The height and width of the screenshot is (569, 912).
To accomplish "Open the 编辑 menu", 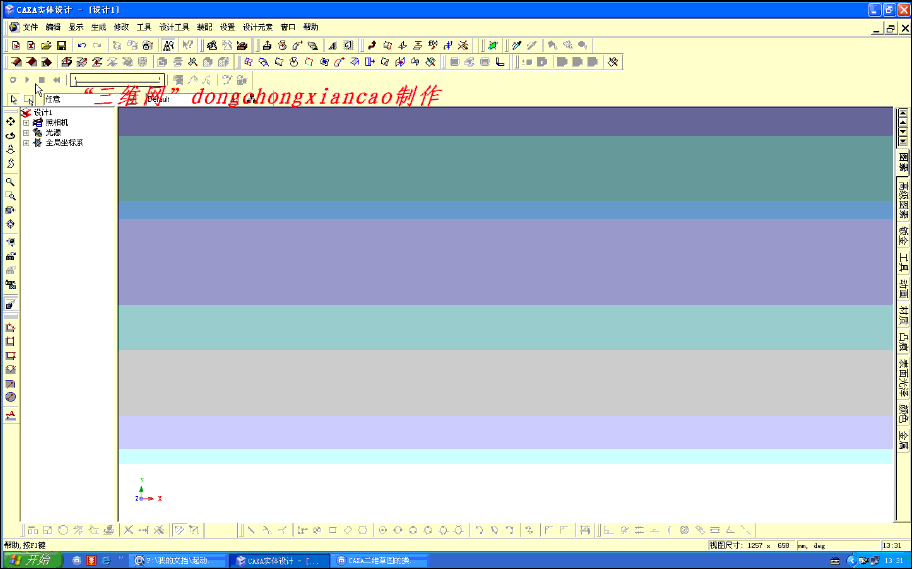I will tap(53, 27).
